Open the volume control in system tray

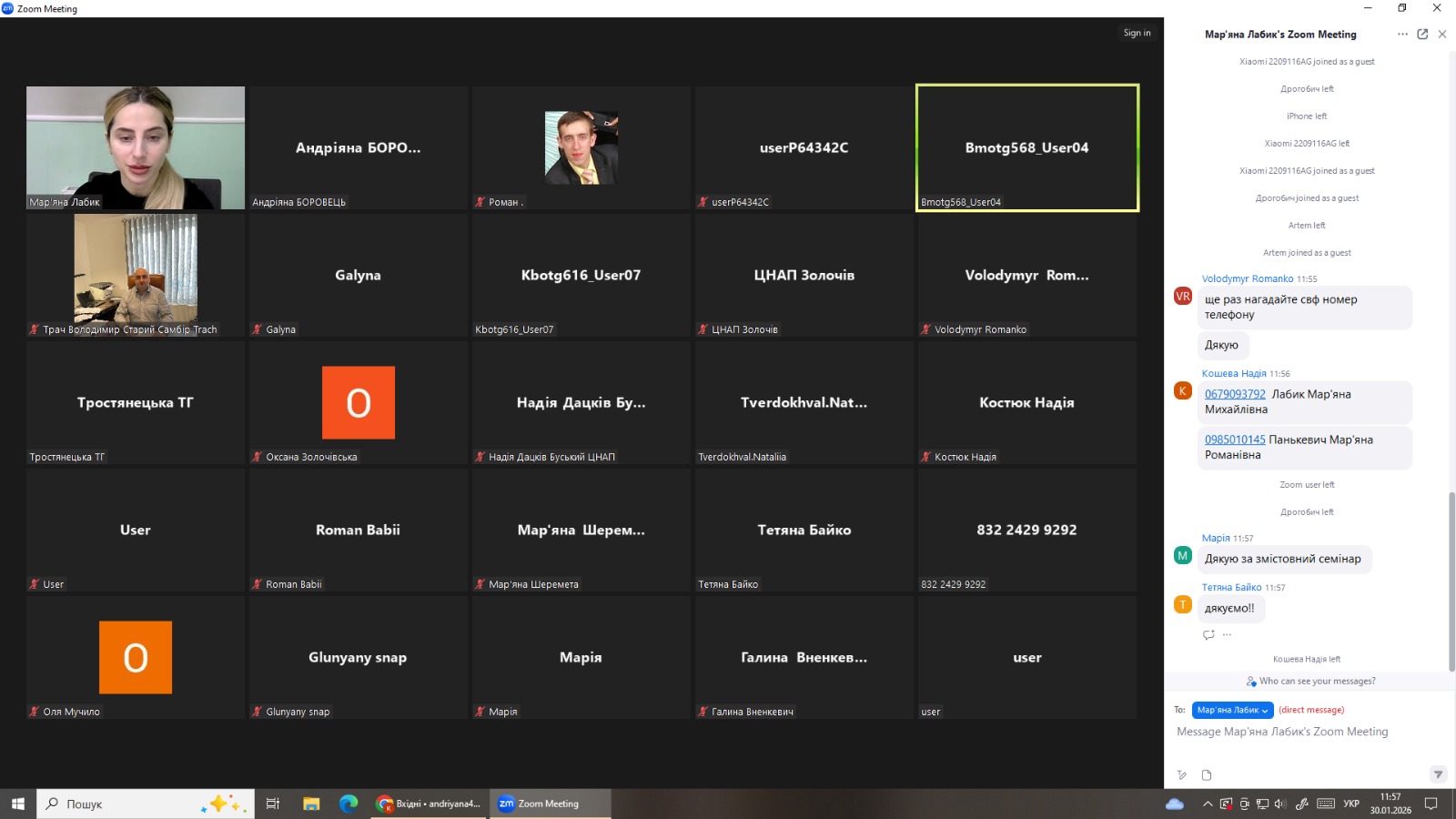pos(1280,804)
